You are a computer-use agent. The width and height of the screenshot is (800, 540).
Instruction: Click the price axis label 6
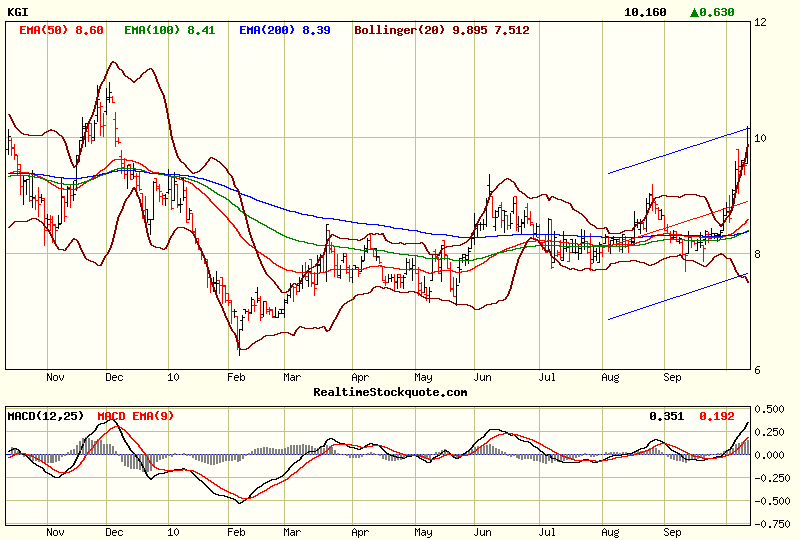(757, 370)
